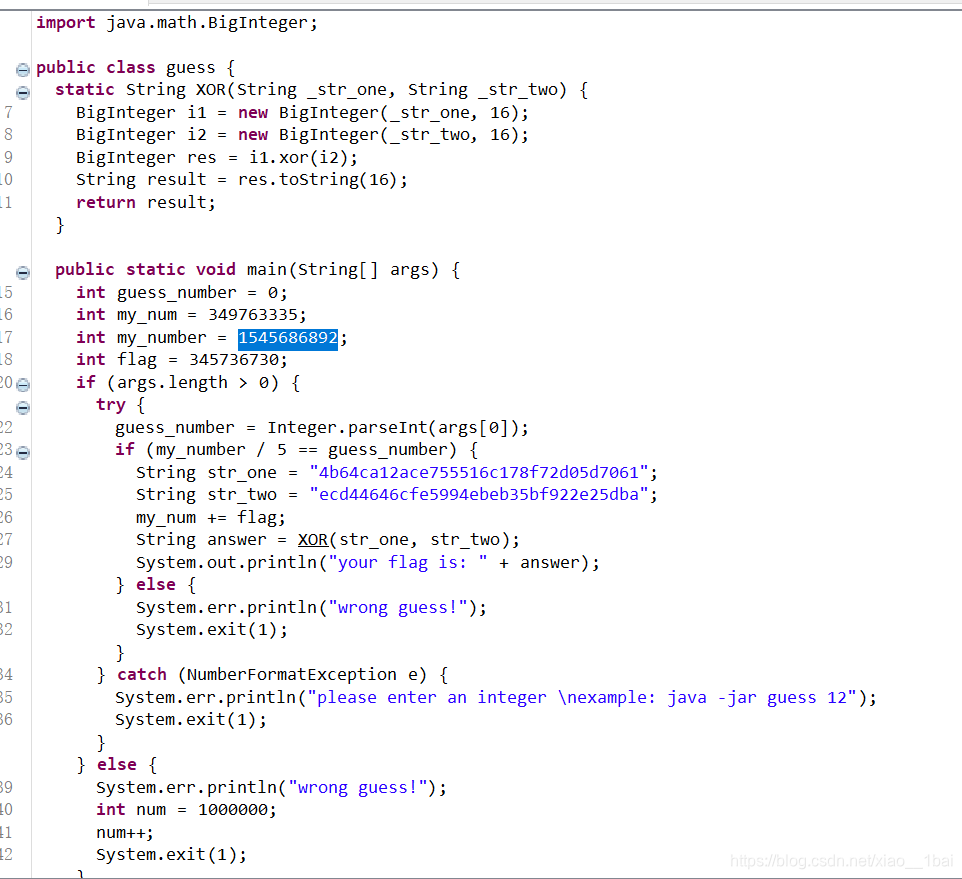Click i1.xor(i2) expression
Screen dimensions: 962x879
pos(299,158)
